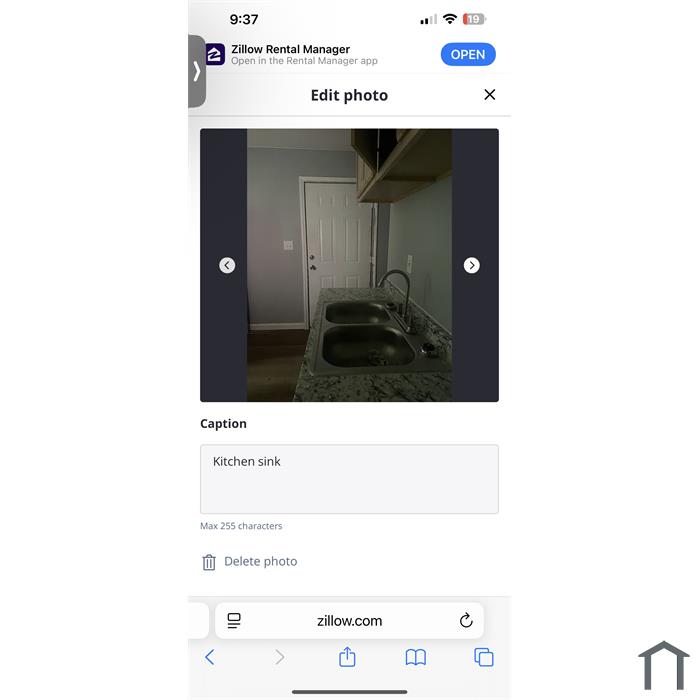Screen dimensions: 700x700
Task: Tap the Zillow Rental Manager app icon
Action: pyautogui.click(x=215, y=54)
